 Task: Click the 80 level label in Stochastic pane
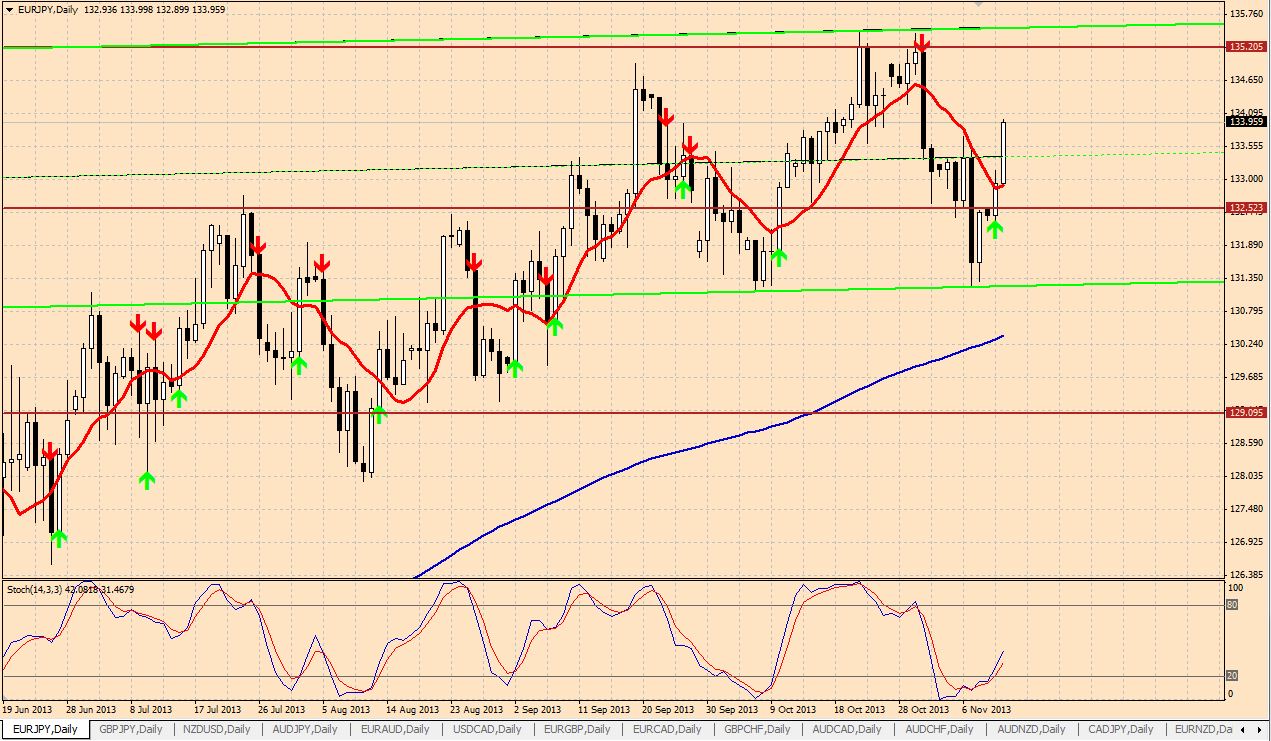coord(1232,605)
